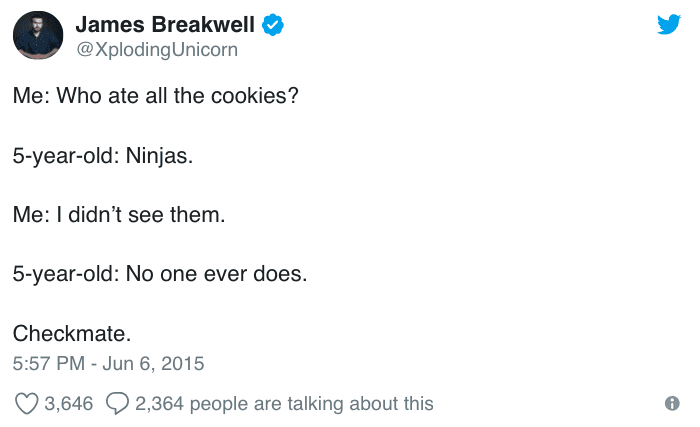Open 'people are talking about this' link

coord(312,404)
